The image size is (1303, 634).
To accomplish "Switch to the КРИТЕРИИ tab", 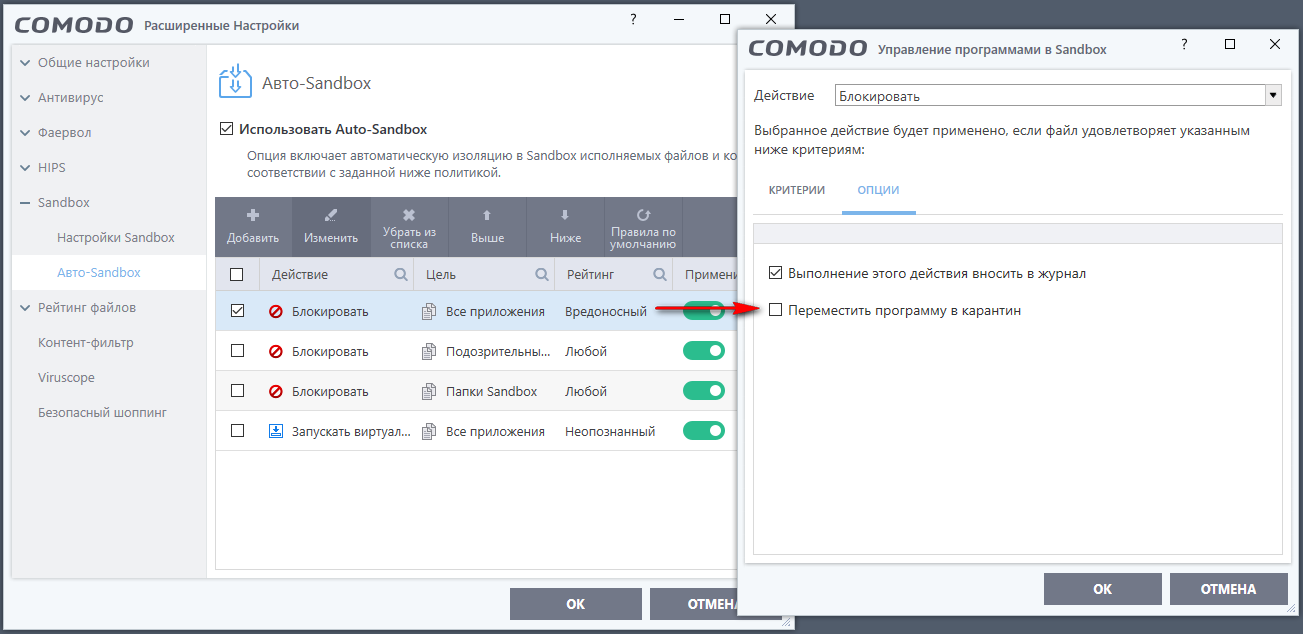I will pyautogui.click(x=797, y=190).
